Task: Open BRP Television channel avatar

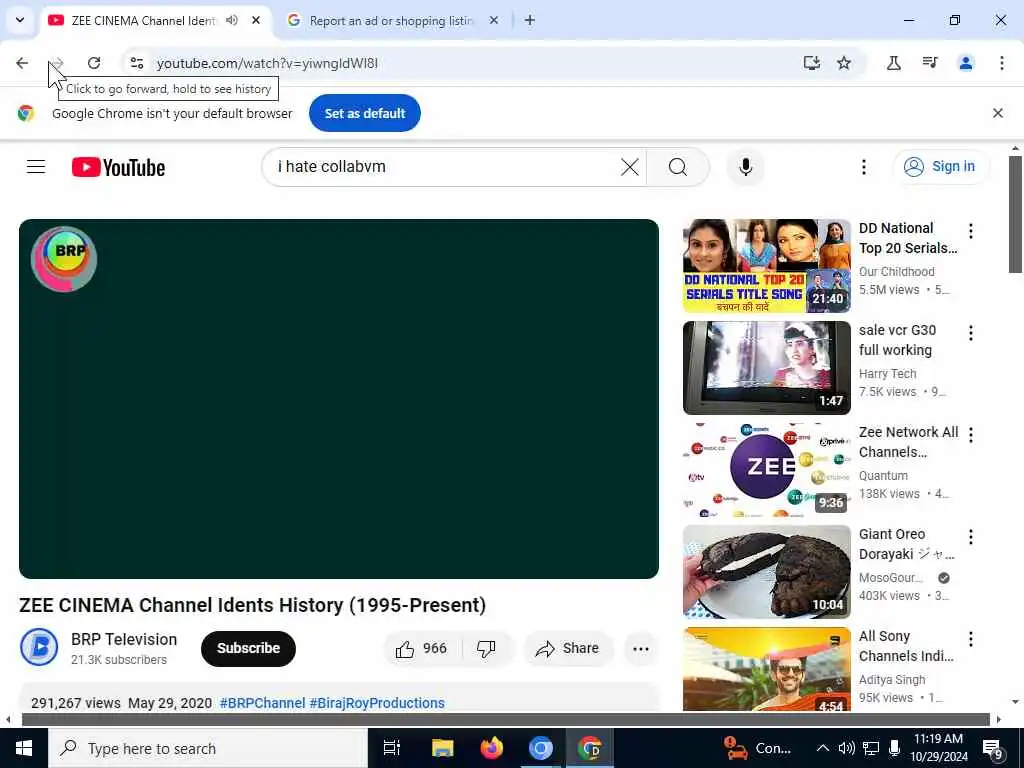Action: click(39, 647)
